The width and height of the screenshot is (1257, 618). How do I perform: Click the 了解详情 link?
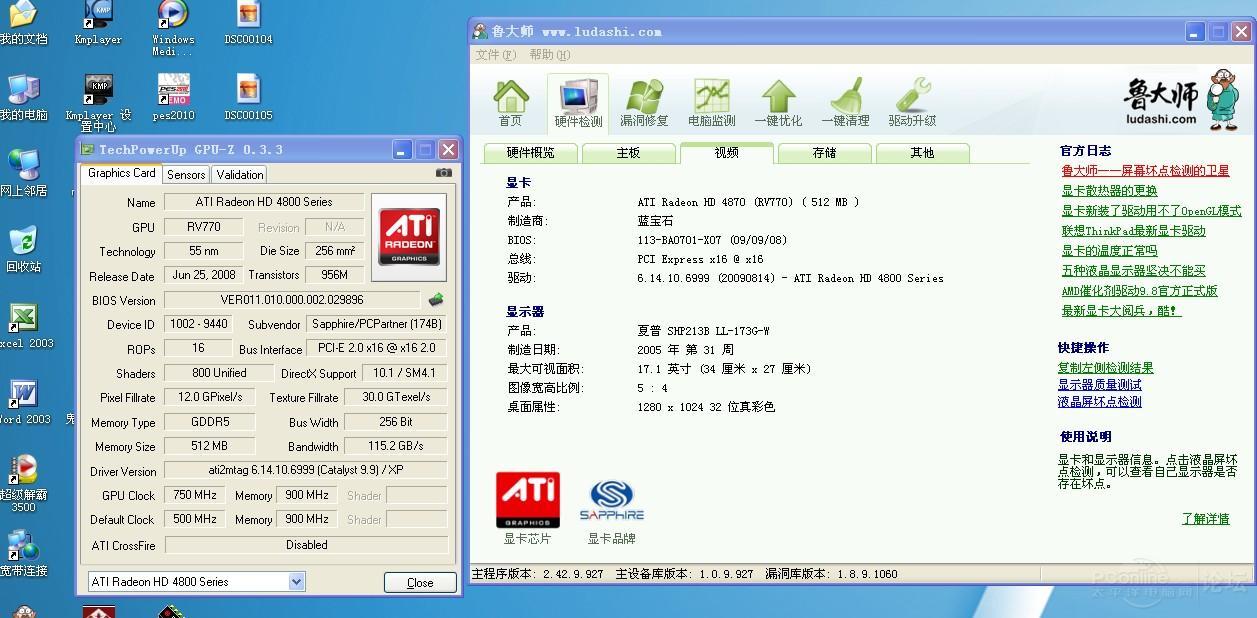[1205, 519]
